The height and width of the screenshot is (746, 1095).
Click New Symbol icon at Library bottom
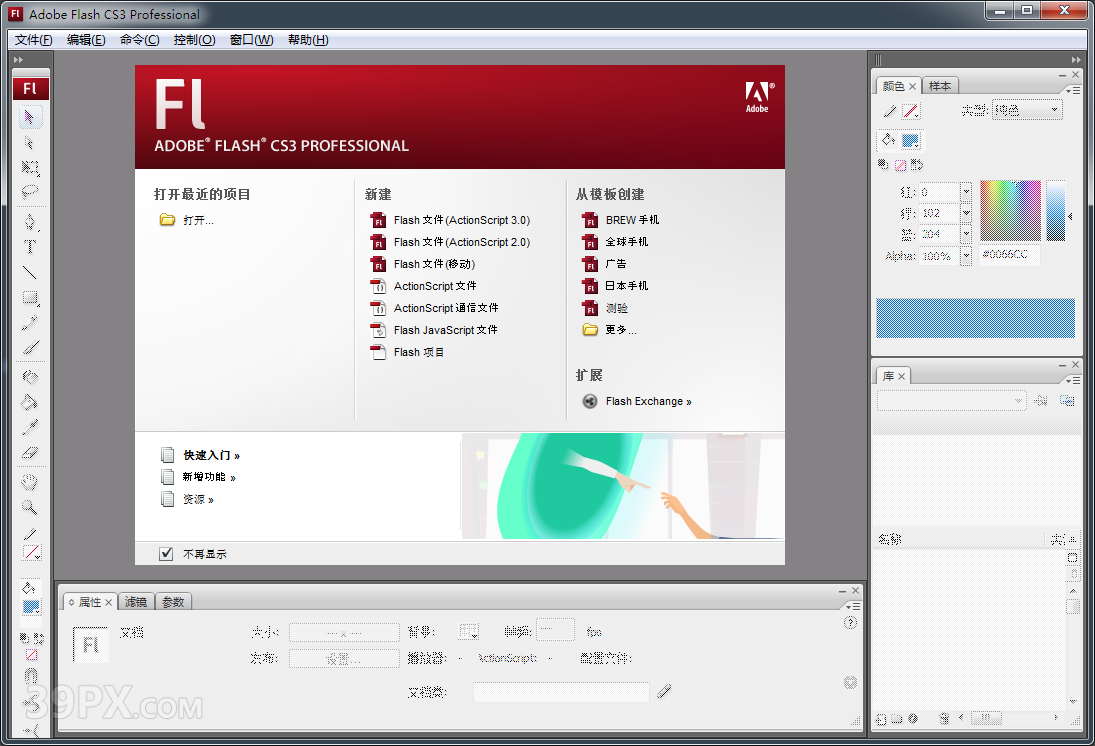[882, 719]
